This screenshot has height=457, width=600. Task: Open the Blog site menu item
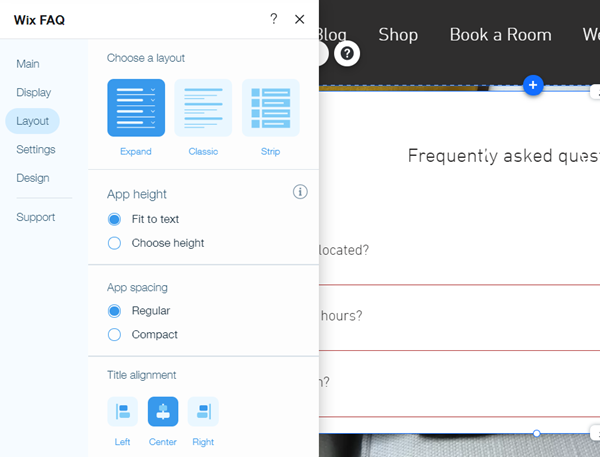tap(333, 36)
